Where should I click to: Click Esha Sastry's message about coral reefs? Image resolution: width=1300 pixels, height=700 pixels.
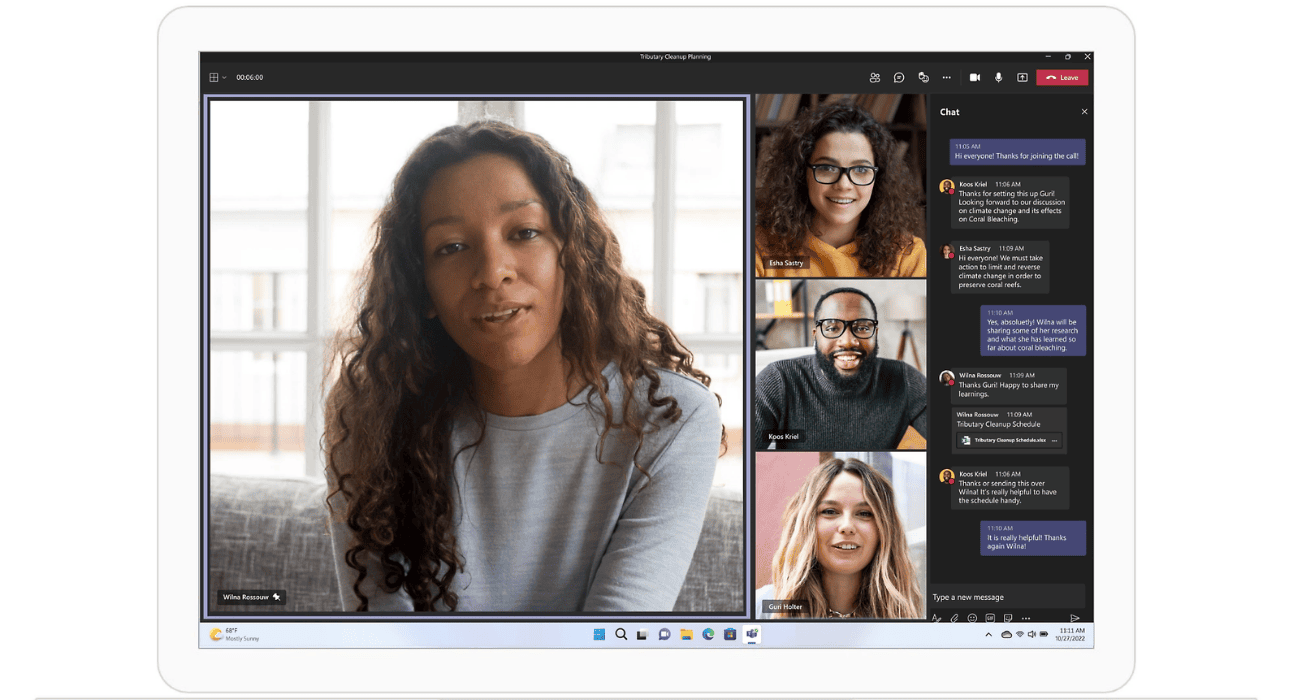click(x=1001, y=267)
